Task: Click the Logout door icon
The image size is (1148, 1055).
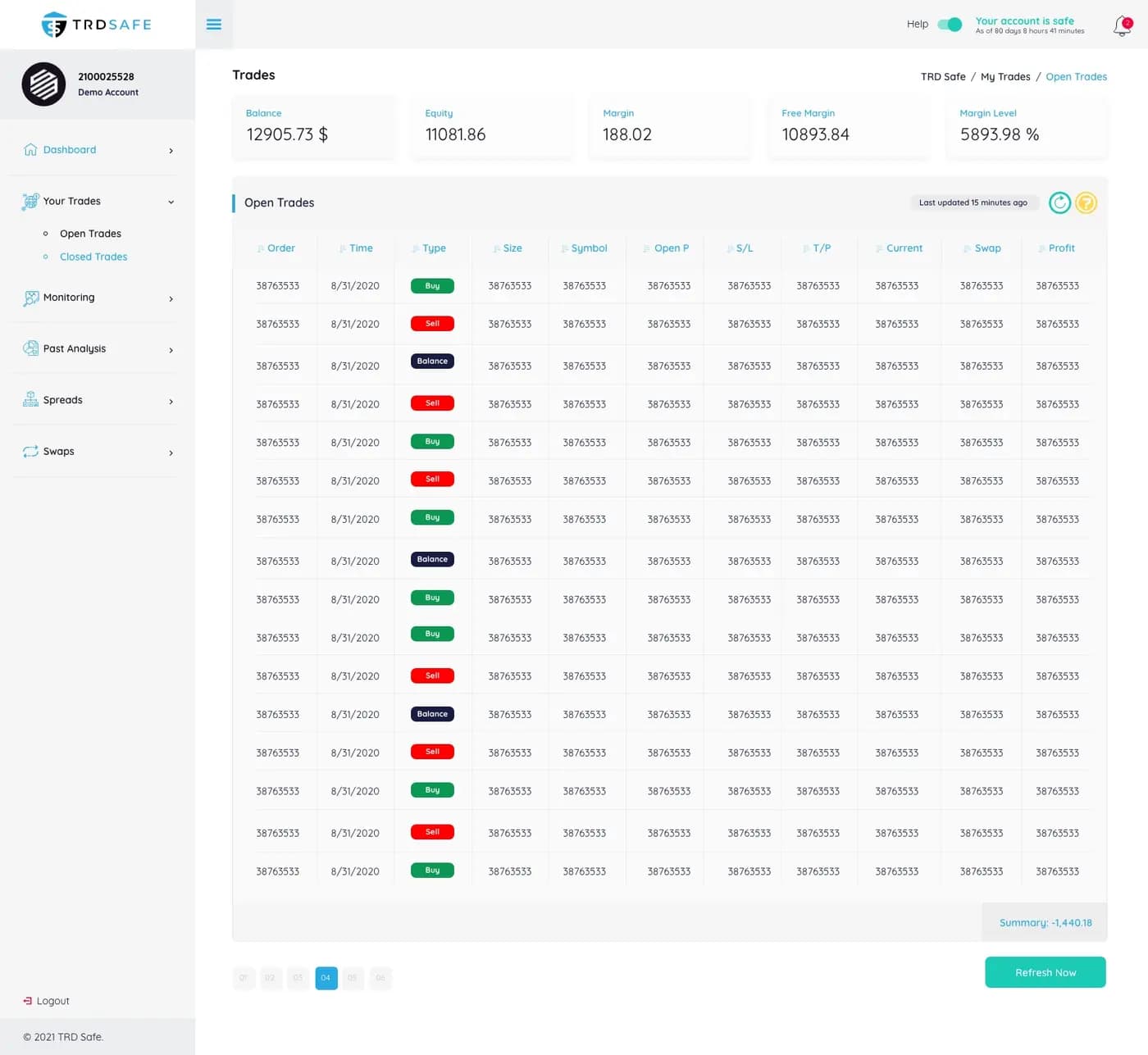Action: [x=28, y=1001]
